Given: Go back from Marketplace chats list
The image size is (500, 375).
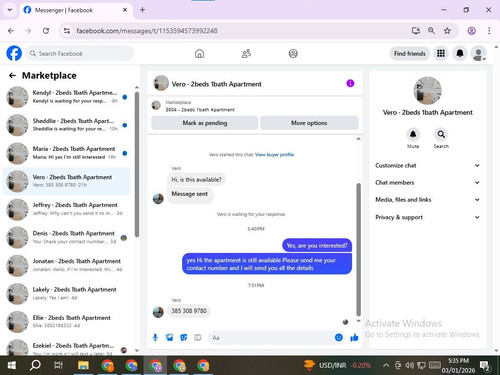Looking at the screenshot, I should click(x=12, y=76).
